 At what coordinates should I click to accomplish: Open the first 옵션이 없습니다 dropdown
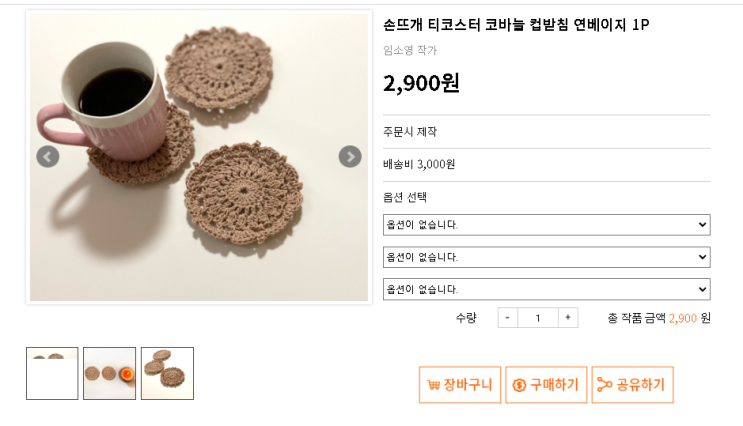point(546,225)
